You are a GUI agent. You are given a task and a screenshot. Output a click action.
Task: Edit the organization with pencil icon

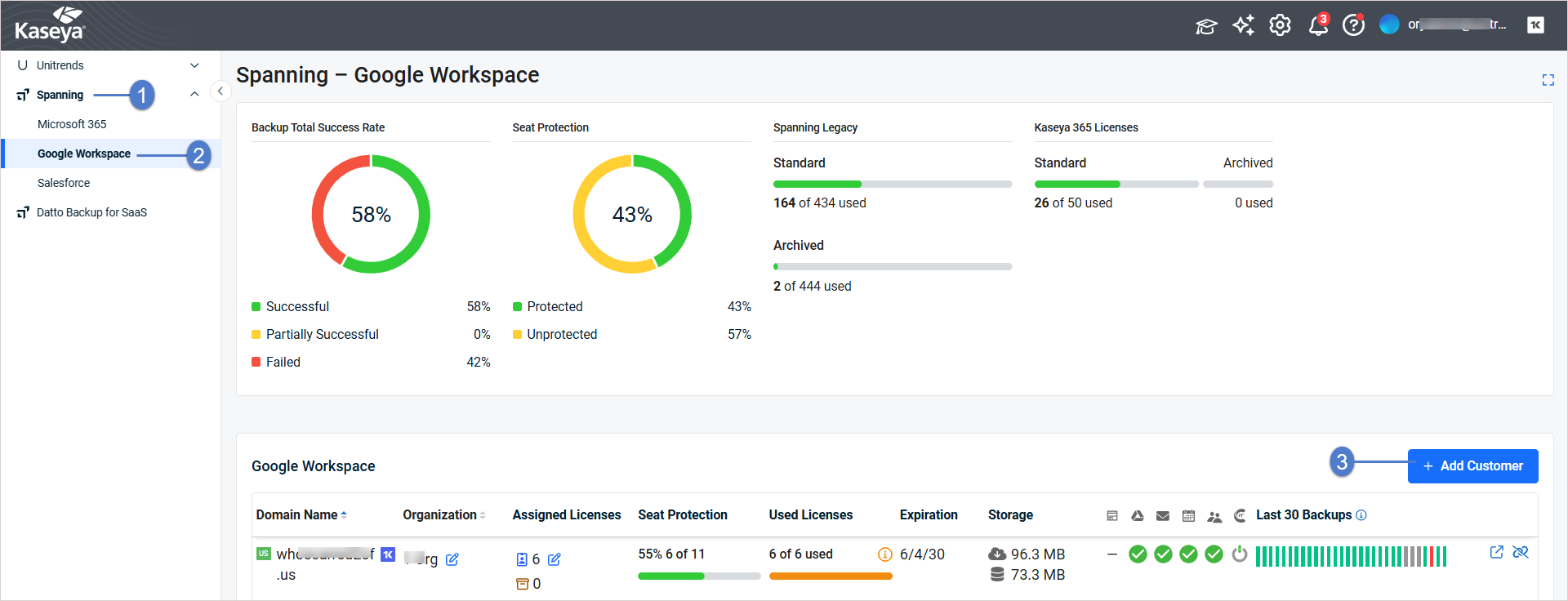coord(452,559)
